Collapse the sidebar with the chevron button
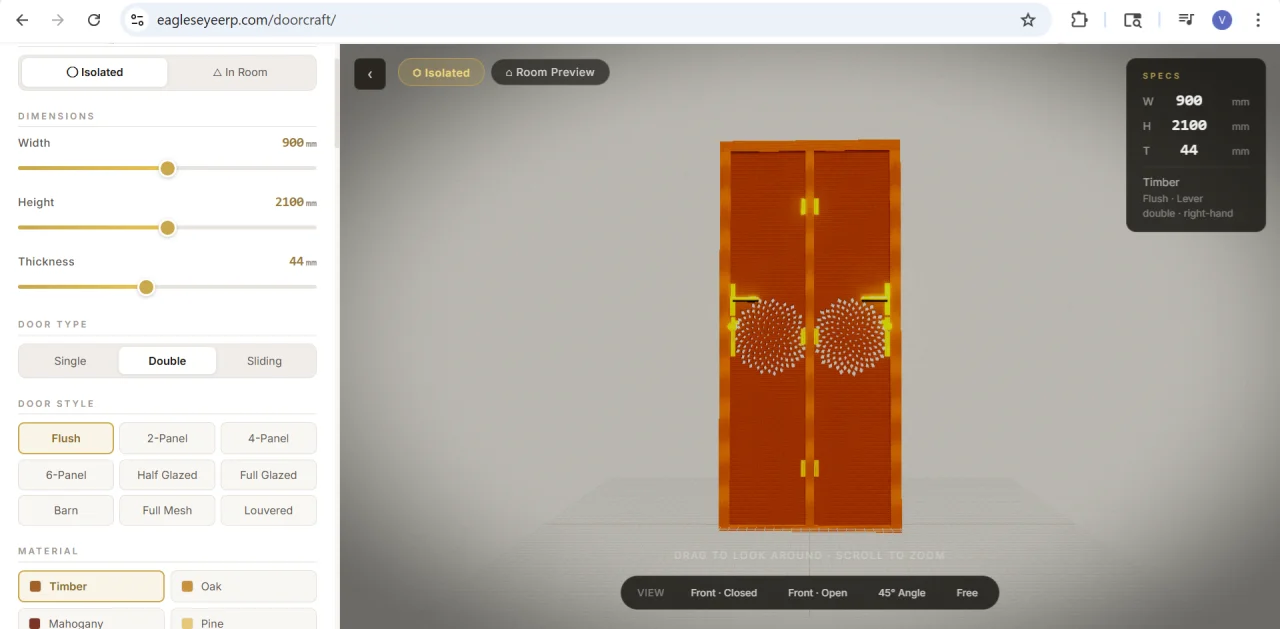Screen dimensions: 1280x629 (370, 73)
